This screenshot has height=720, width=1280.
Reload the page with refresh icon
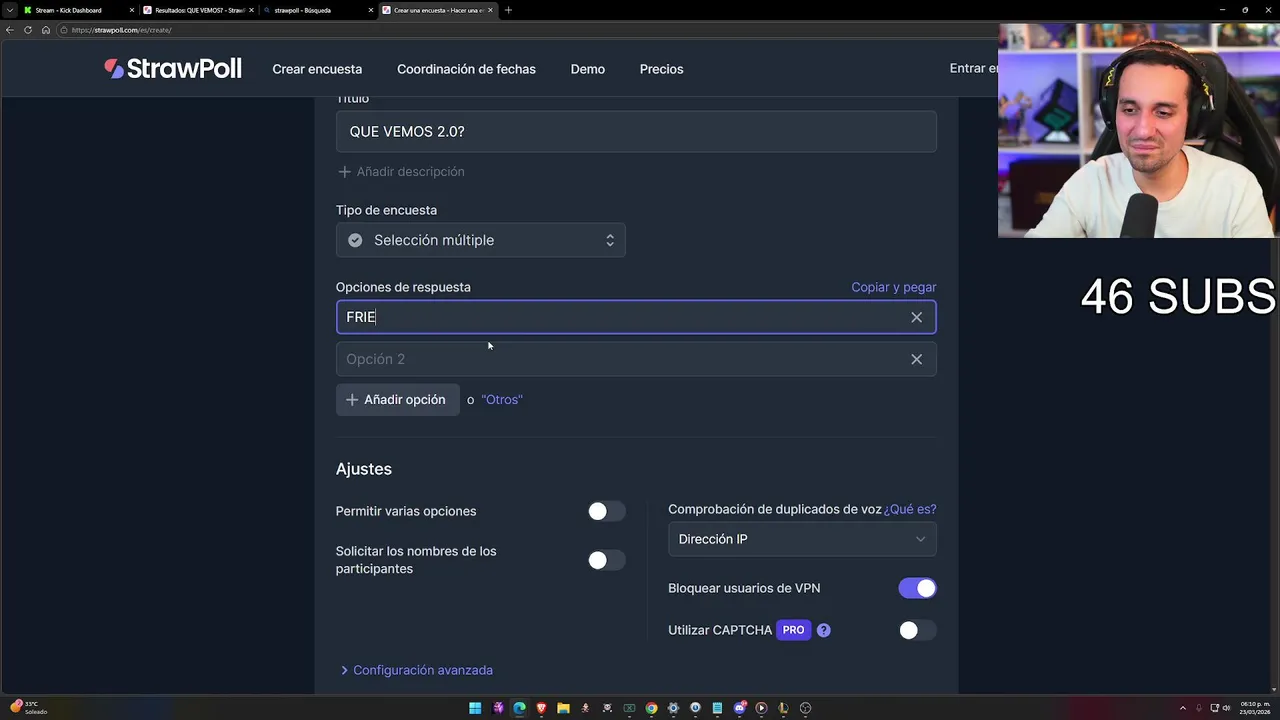[x=28, y=30]
